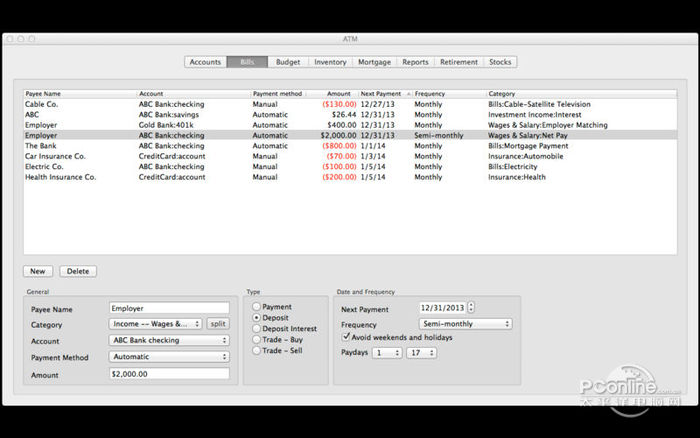The width and height of the screenshot is (700, 438).
Task: Select the Bills tab
Action: point(247,62)
